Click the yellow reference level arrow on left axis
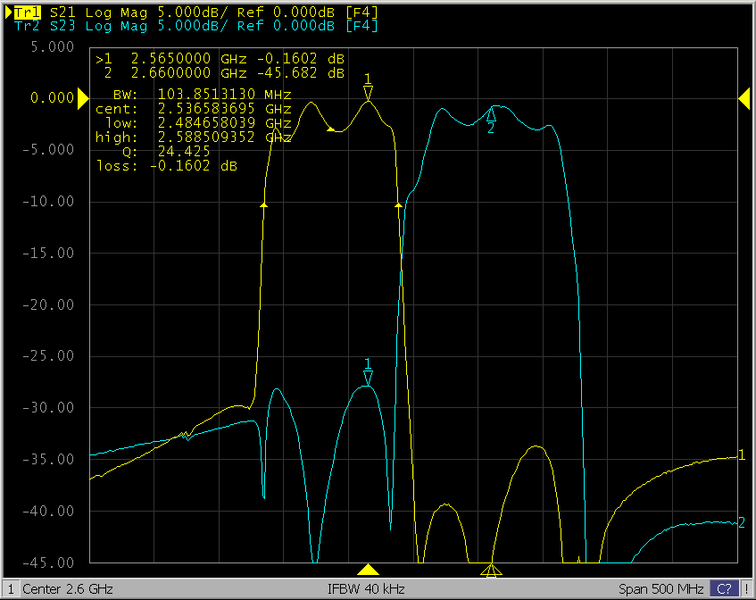 83,98
